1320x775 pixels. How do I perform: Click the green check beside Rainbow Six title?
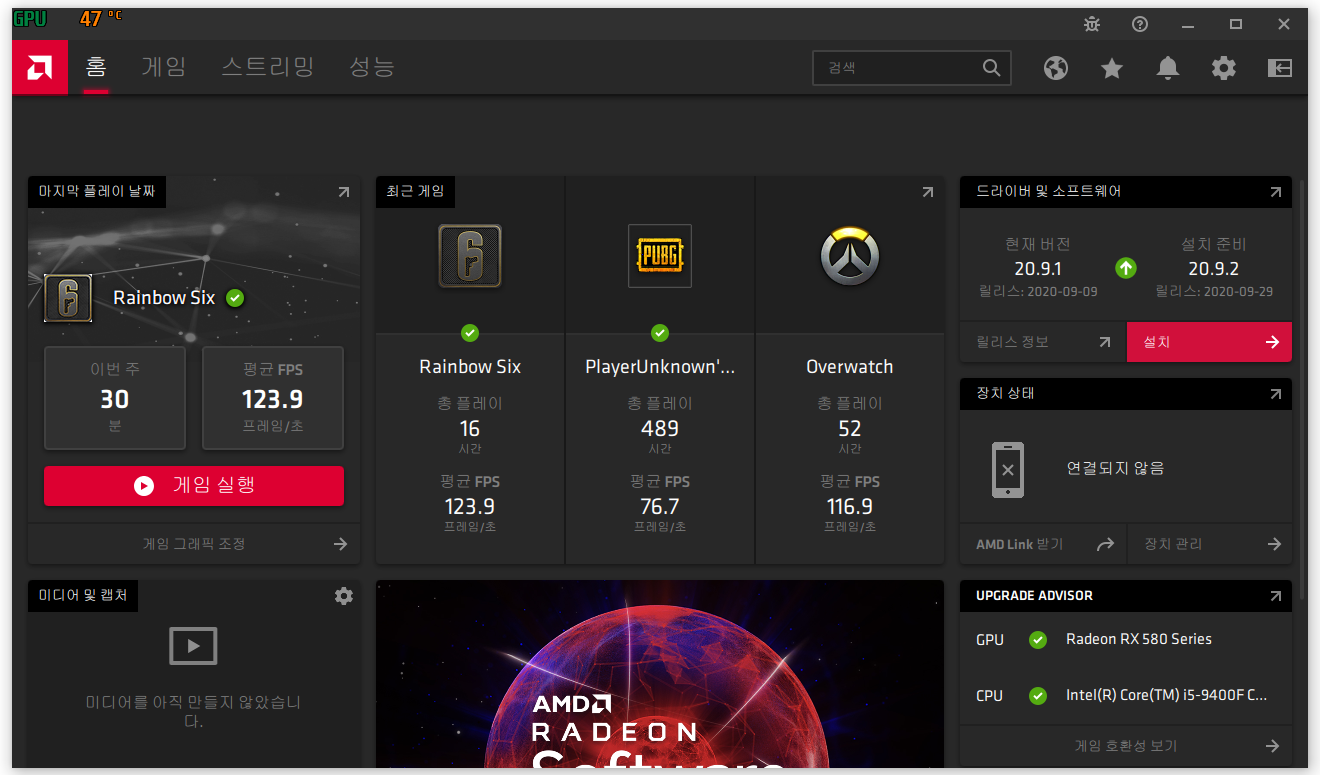pyautogui.click(x=235, y=298)
